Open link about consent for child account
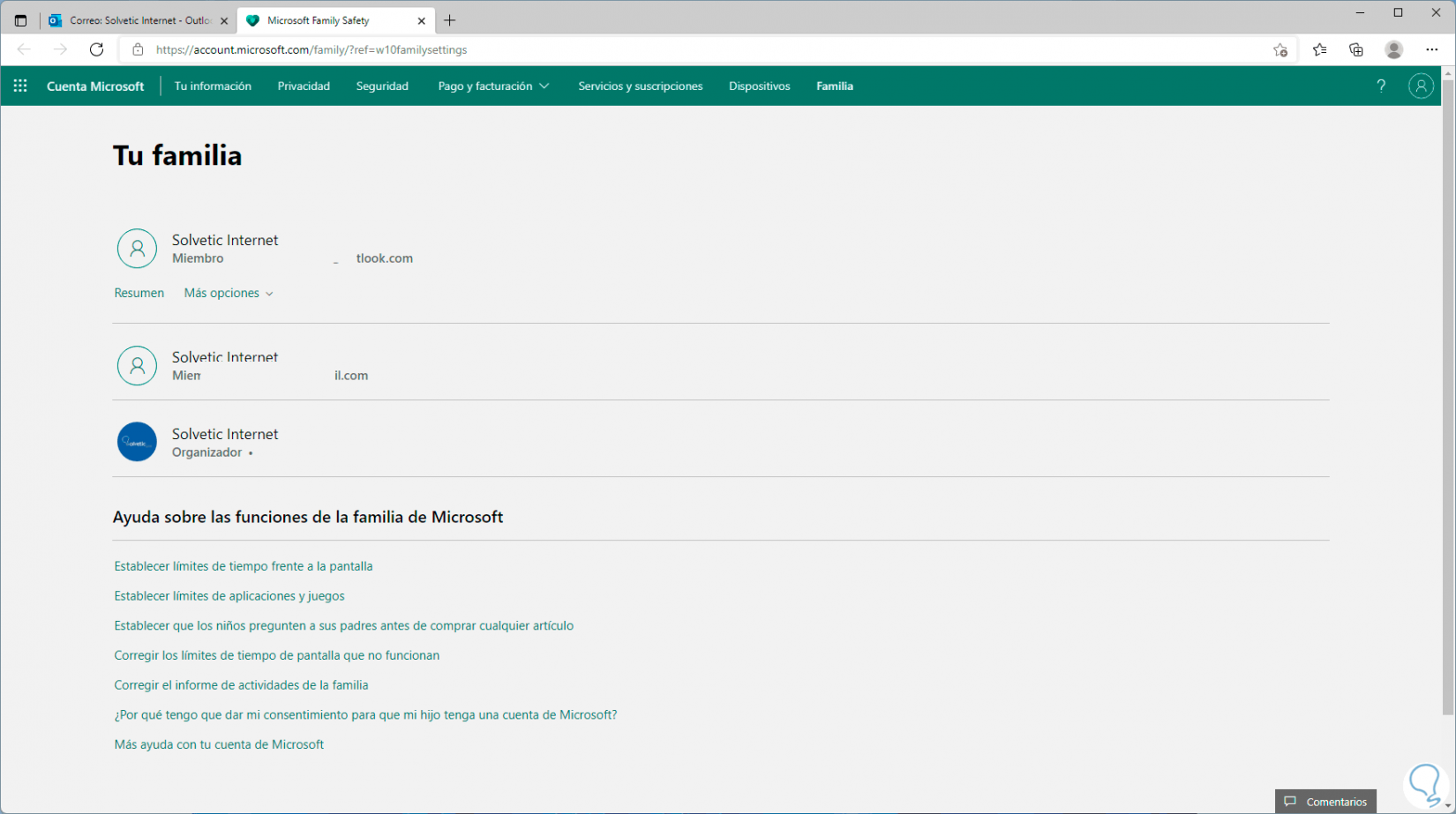The height and width of the screenshot is (814, 1456). (365, 714)
